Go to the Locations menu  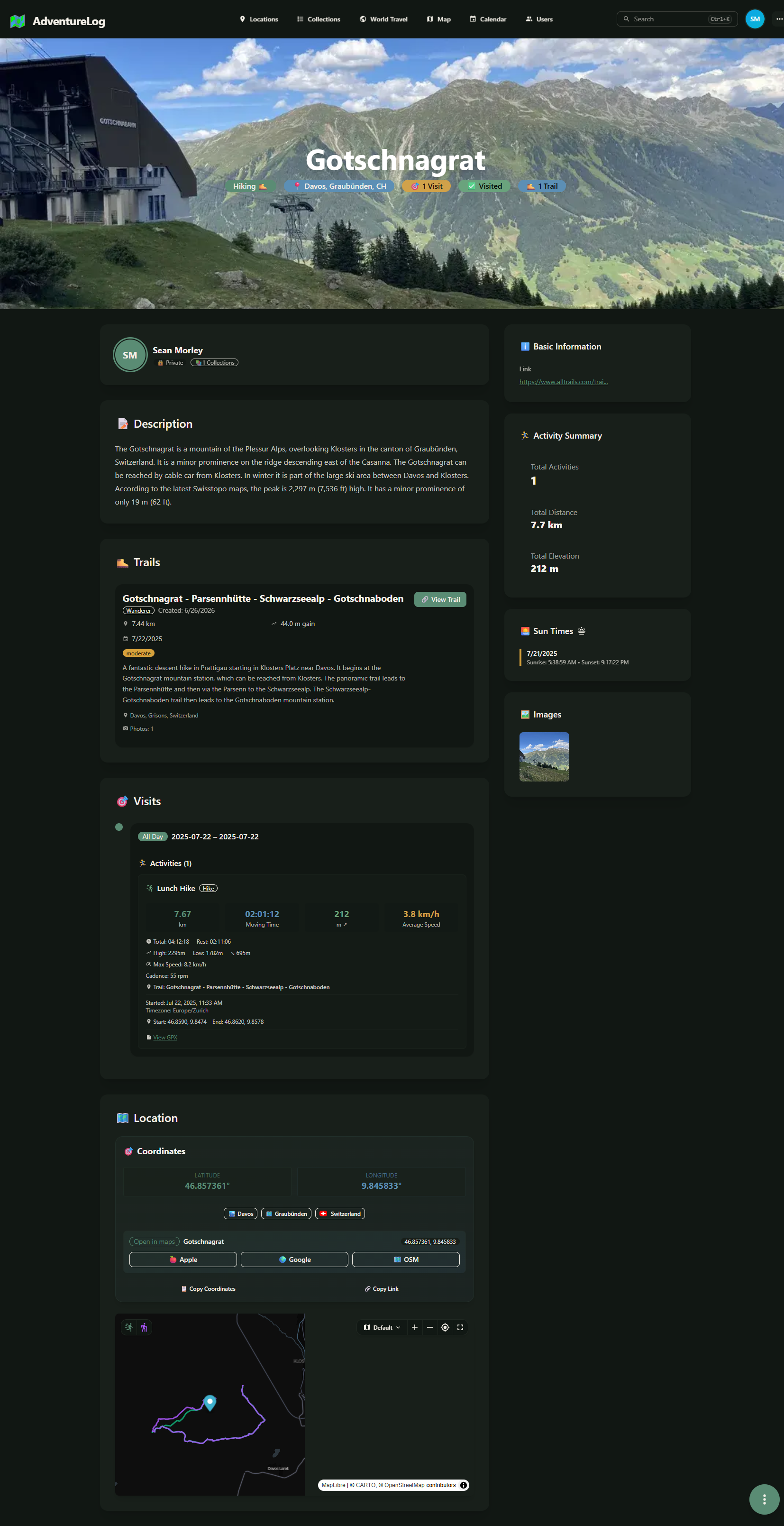tap(259, 19)
